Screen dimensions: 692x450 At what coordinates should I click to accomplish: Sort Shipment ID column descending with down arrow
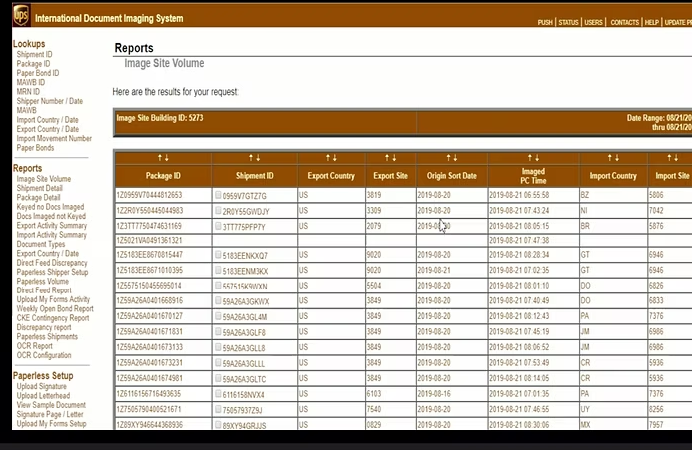pos(258,158)
